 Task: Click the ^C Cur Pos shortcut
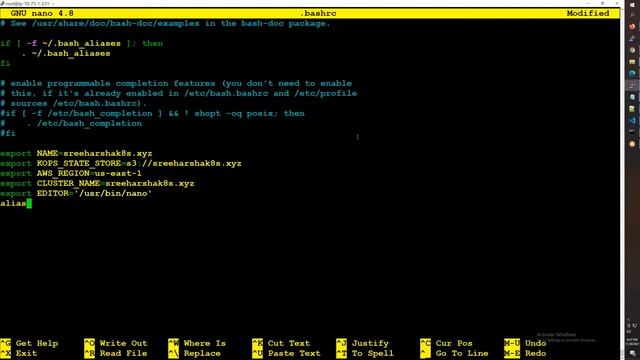447,343
